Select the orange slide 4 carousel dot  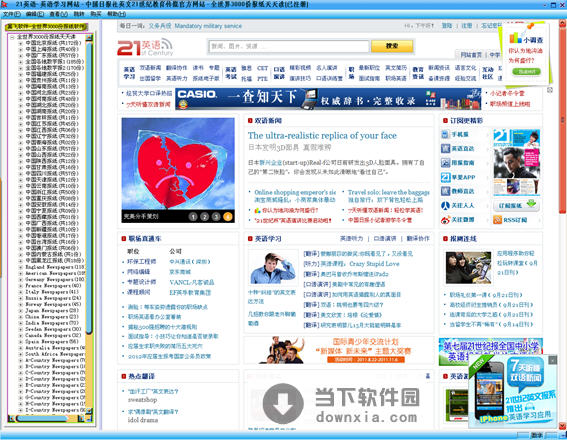click(228, 217)
